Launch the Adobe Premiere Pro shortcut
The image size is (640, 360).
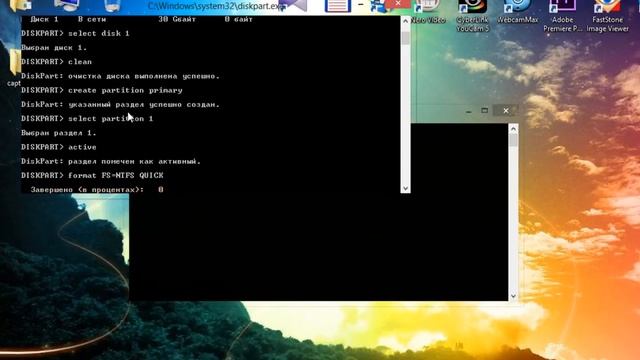point(562,16)
